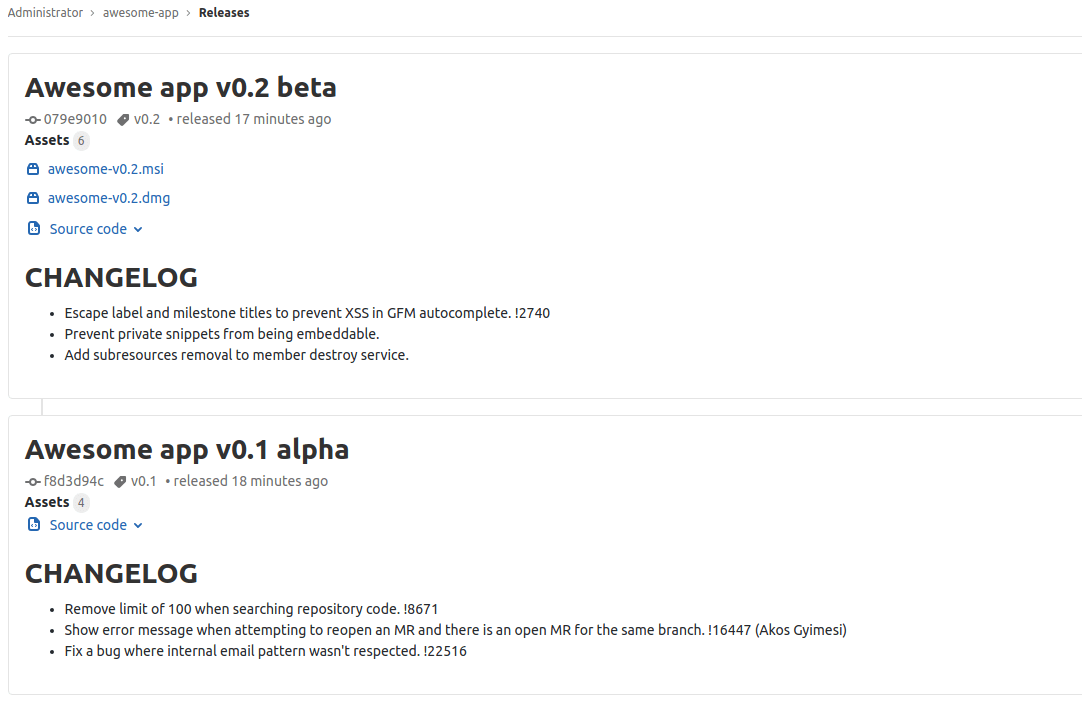
Task: Open the Awesome app v0.2 beta release title
Action: (180, 88)
